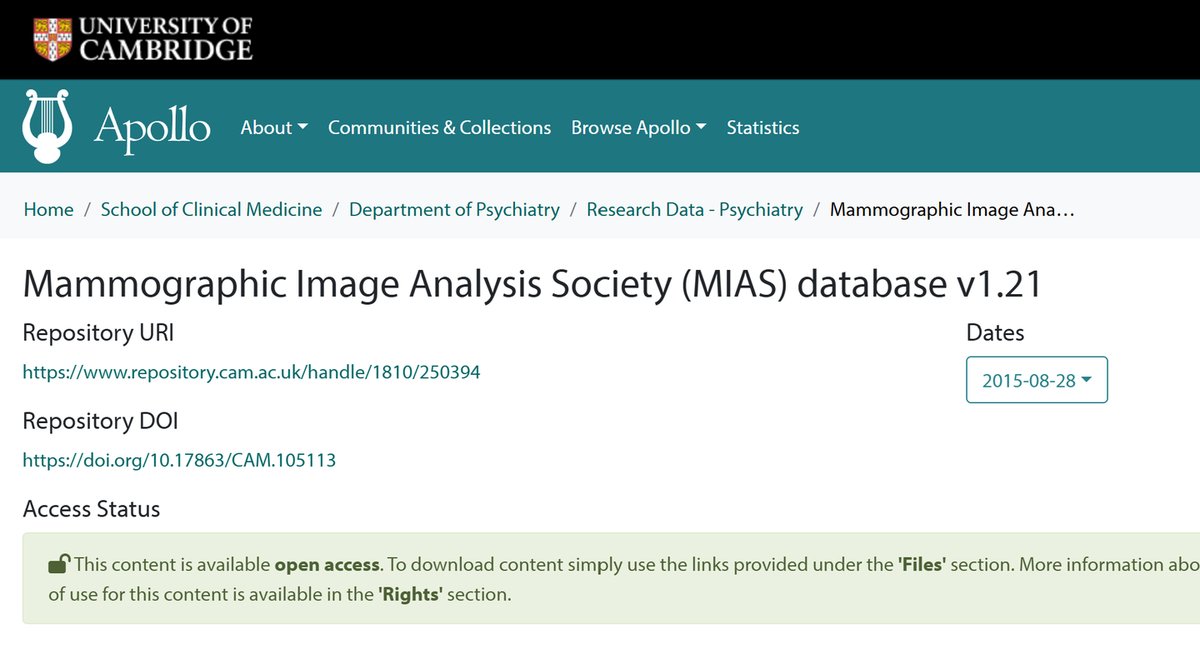Image resolution: width=1200 pixels, height=654 pixels.
Task: Click the green open access notice box
Action: pyautogui.click(x=611, y=578)
